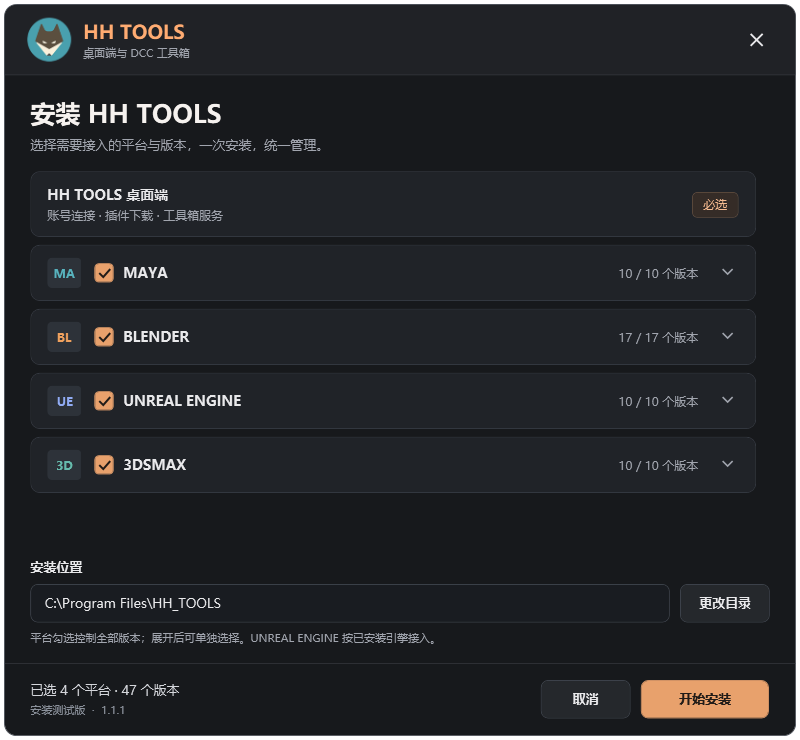Click the 必选 required badge
The image size is (800, 740).
715,205
